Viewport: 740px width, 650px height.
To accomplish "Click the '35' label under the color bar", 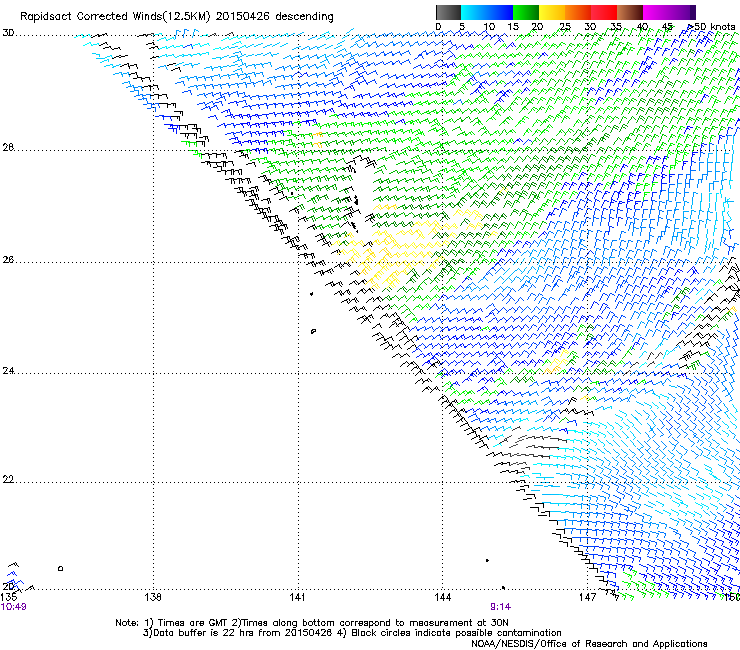I will [616, 26].
